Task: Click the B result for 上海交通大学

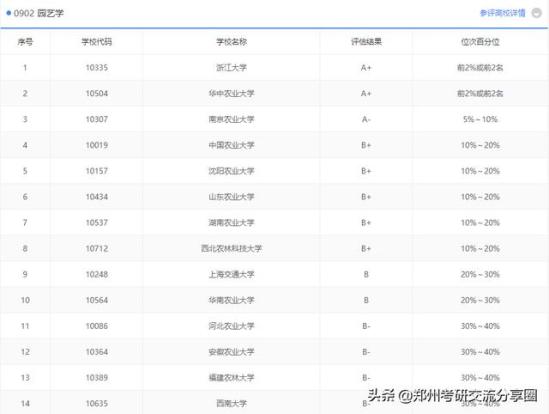Action: (366, 275)
